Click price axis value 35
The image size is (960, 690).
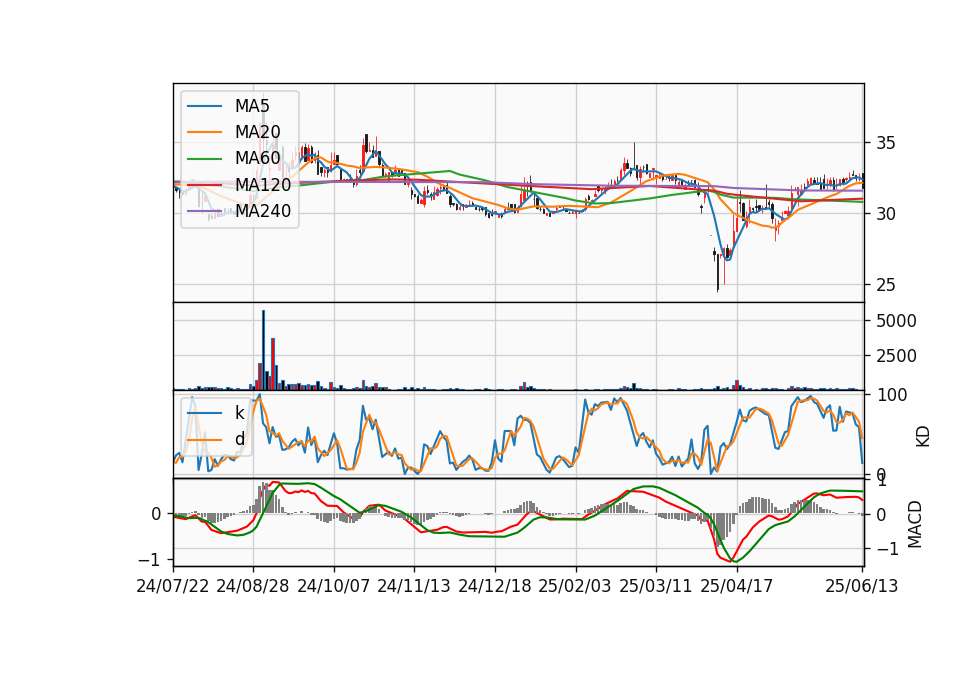pyautogui.click(x=886, y=143)
